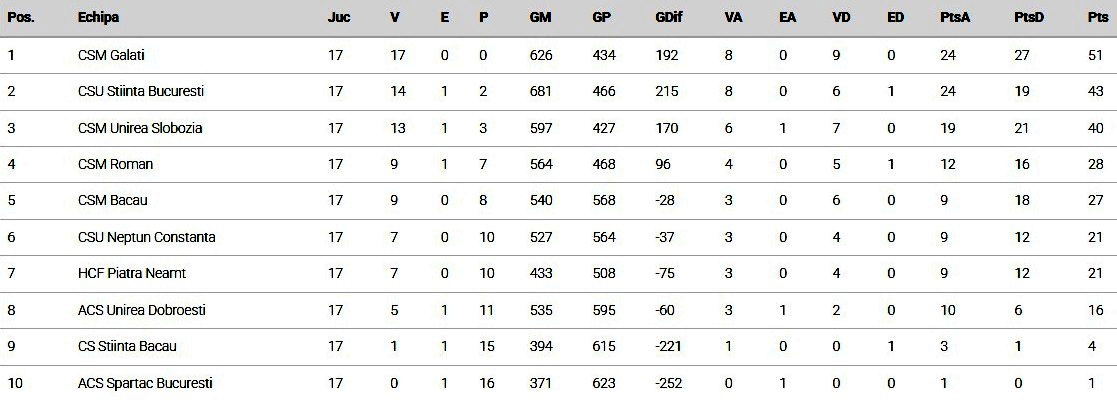Screen dimensions: 1117x405
Task: Select CSU Neptun Constanta row name
Action: (x=146, y=237)
